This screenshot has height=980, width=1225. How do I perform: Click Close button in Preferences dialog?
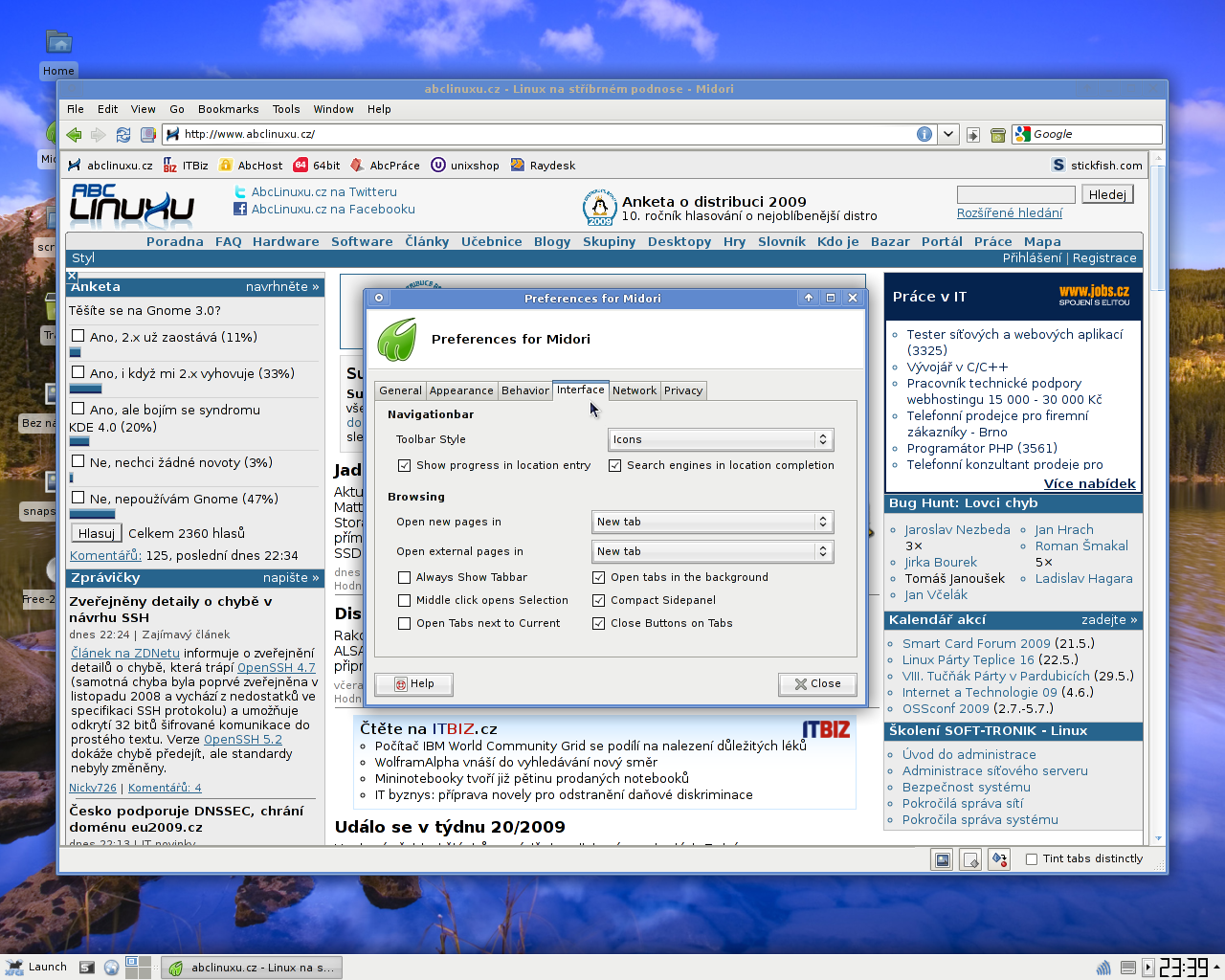pyautogui.click(x=817, y=684)
